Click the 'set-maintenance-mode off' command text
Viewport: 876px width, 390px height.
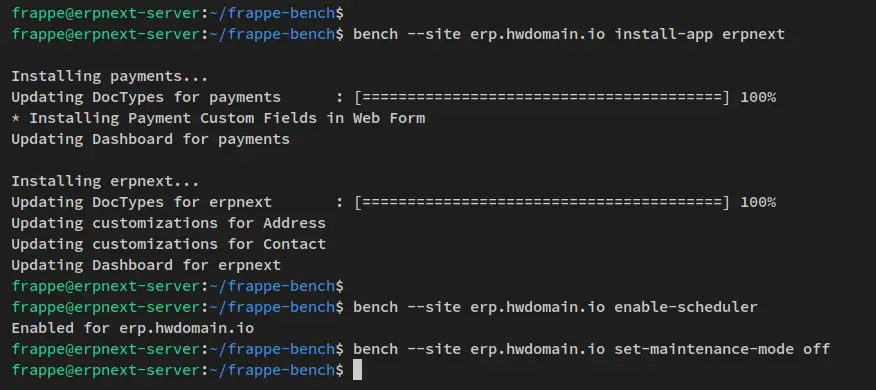point(722,349)
